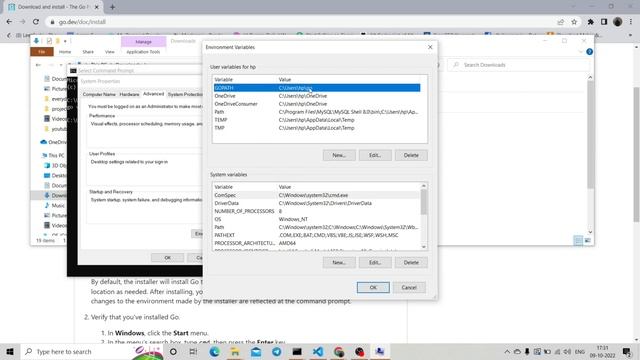Open the Home ribbon tab in File Explorer
This screenshot has width=640, height=360.
pyautogui.click(x=65, y=52)
